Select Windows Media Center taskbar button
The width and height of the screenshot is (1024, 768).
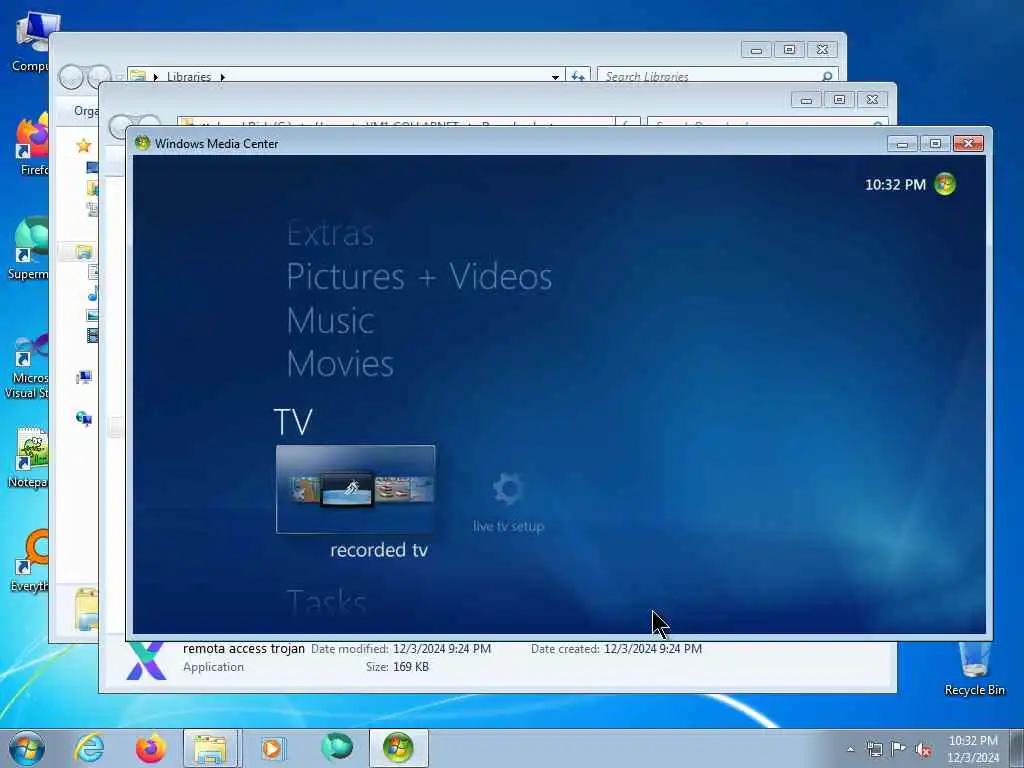pyautogui.click(x=398, y=748)
